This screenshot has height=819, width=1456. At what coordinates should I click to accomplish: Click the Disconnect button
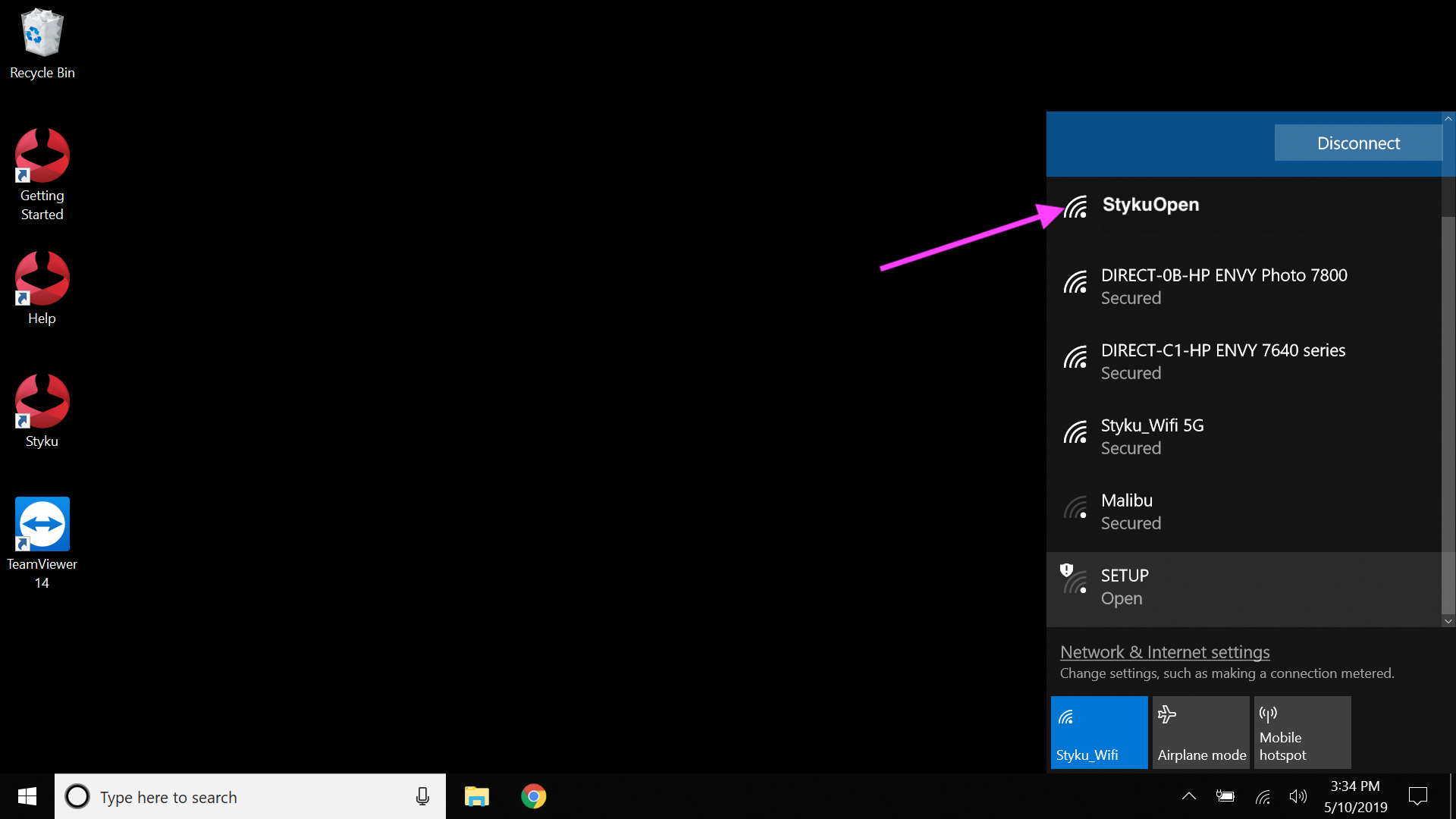pyautogui.click(x=1357, y=143)
